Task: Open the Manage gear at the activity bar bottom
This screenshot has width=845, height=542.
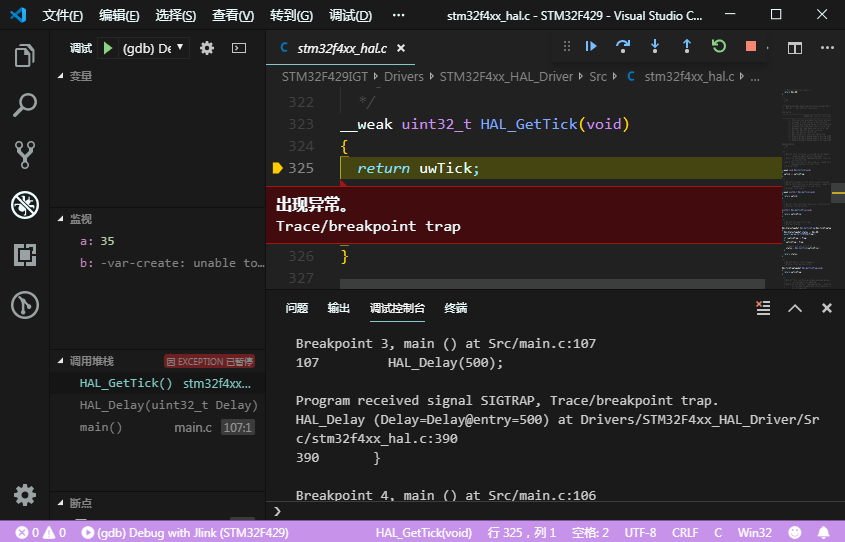Action: pyautogui.click(x=25, y=495)
